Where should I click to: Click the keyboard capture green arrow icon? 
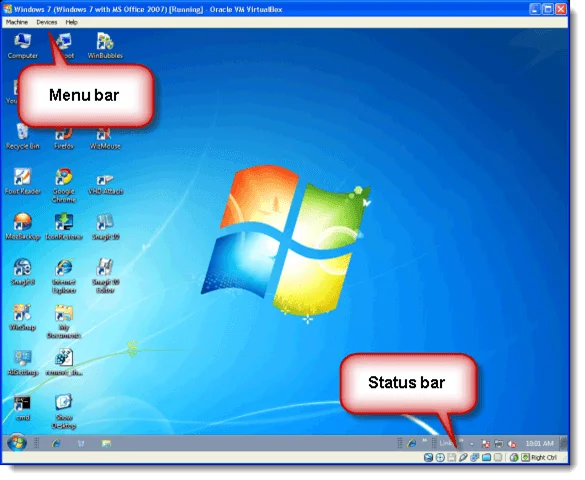pos(525,457)
